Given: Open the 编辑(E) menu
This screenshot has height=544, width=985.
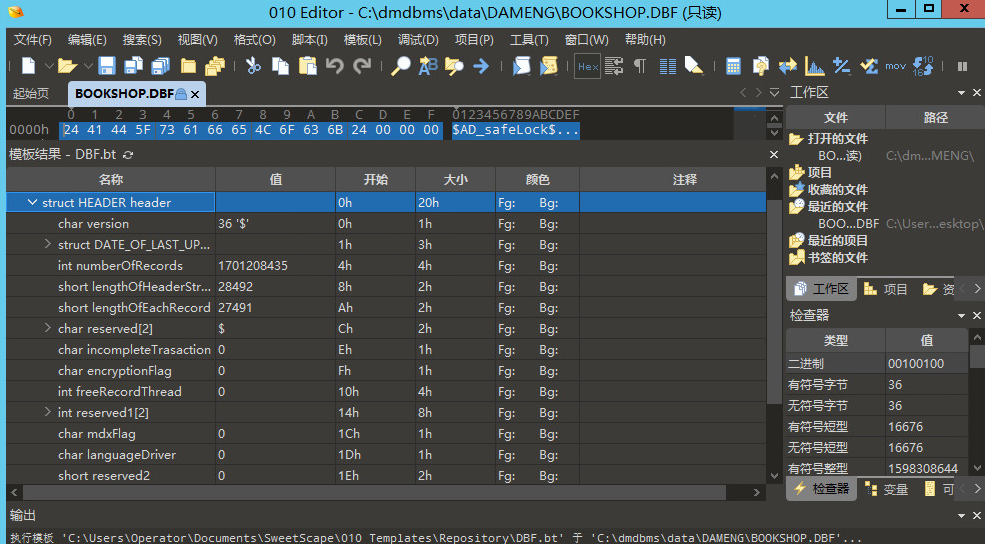Looking at the screenshot, I should point(87,40).
